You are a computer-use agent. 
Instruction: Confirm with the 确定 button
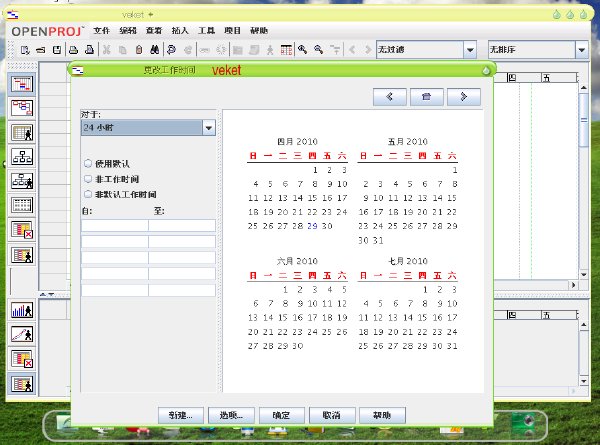[x=282, y=415]
